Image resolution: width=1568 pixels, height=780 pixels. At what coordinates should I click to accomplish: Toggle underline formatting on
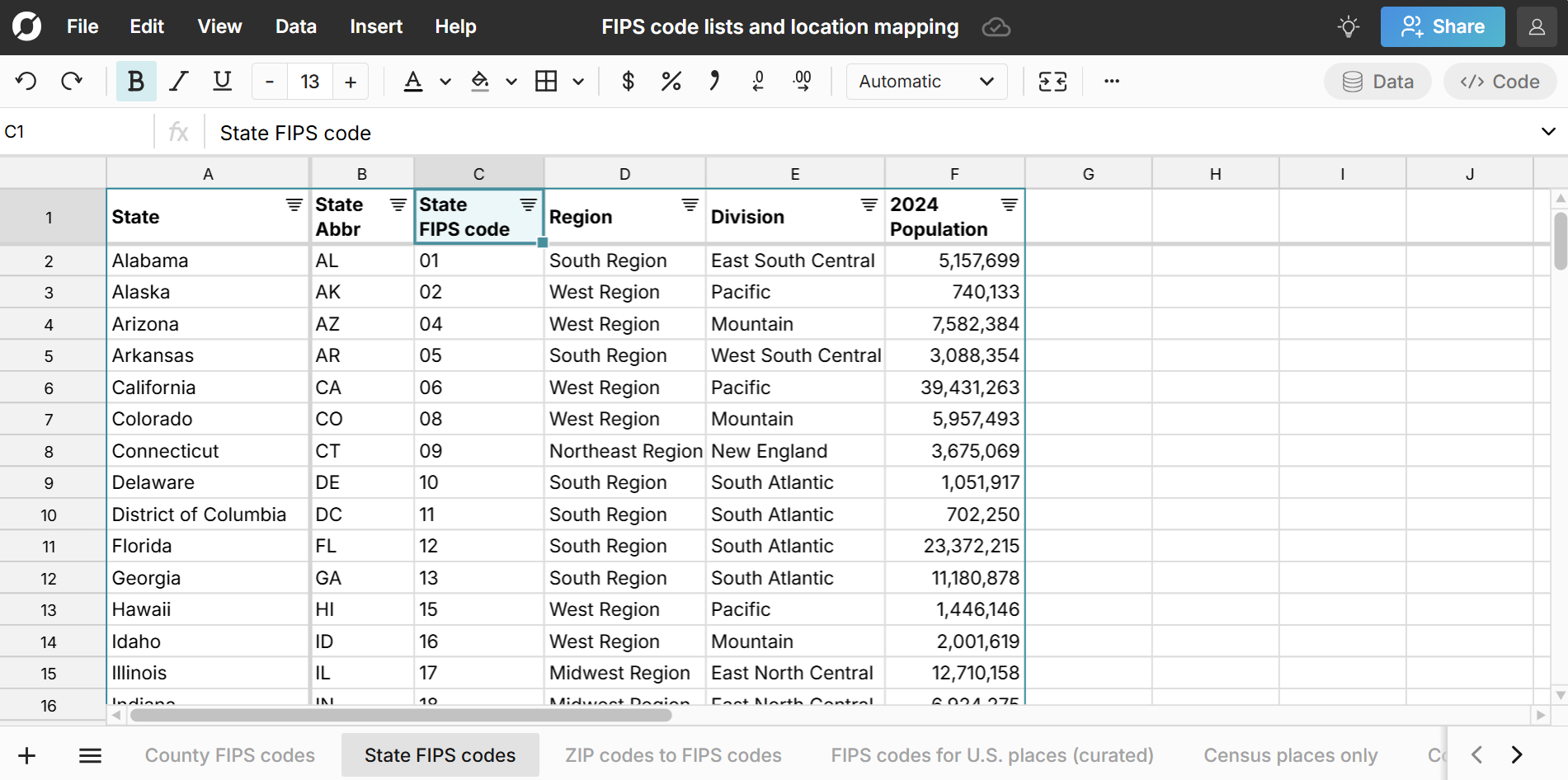tap(221, 81)
